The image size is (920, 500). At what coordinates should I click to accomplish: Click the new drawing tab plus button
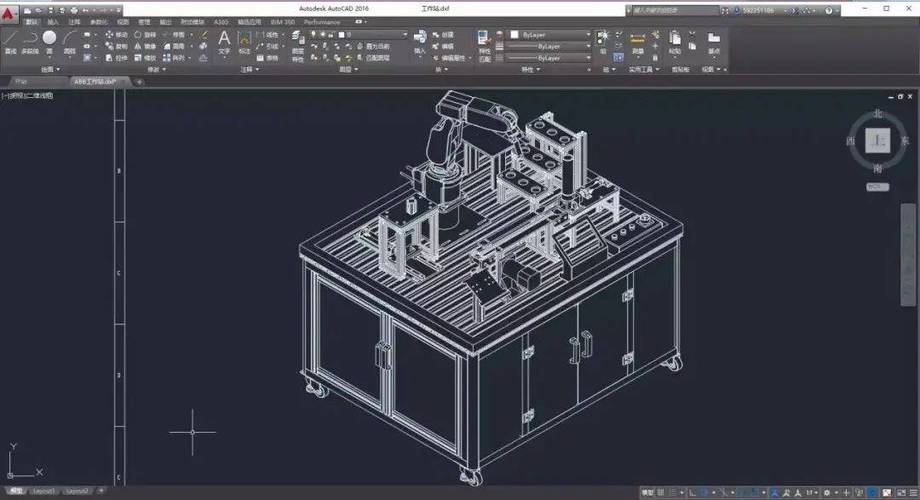(x=140, y=82)
